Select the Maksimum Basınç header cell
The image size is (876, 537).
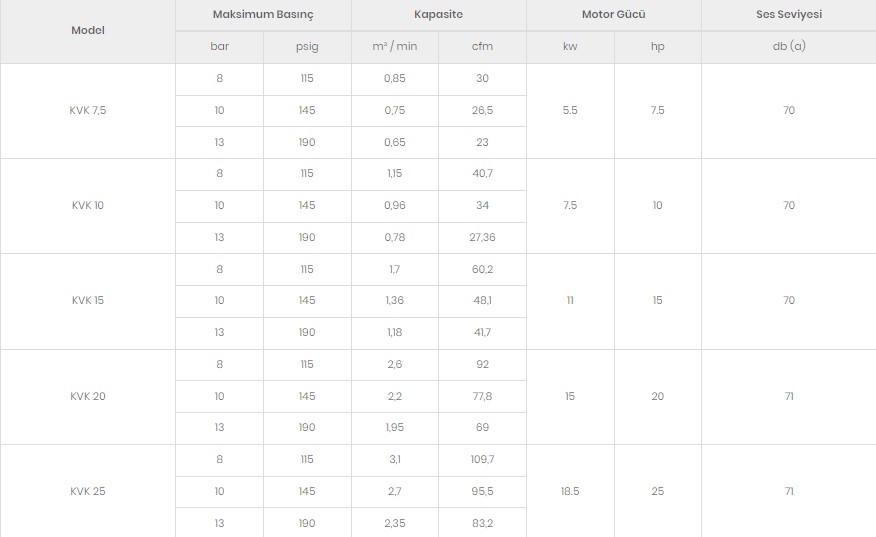[x=263, y=15]
